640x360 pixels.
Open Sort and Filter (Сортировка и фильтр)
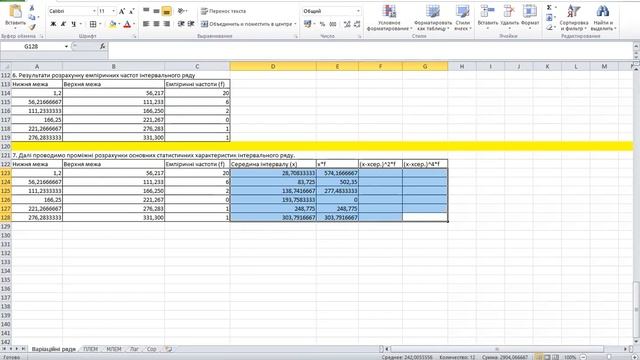tap(574, 18)
